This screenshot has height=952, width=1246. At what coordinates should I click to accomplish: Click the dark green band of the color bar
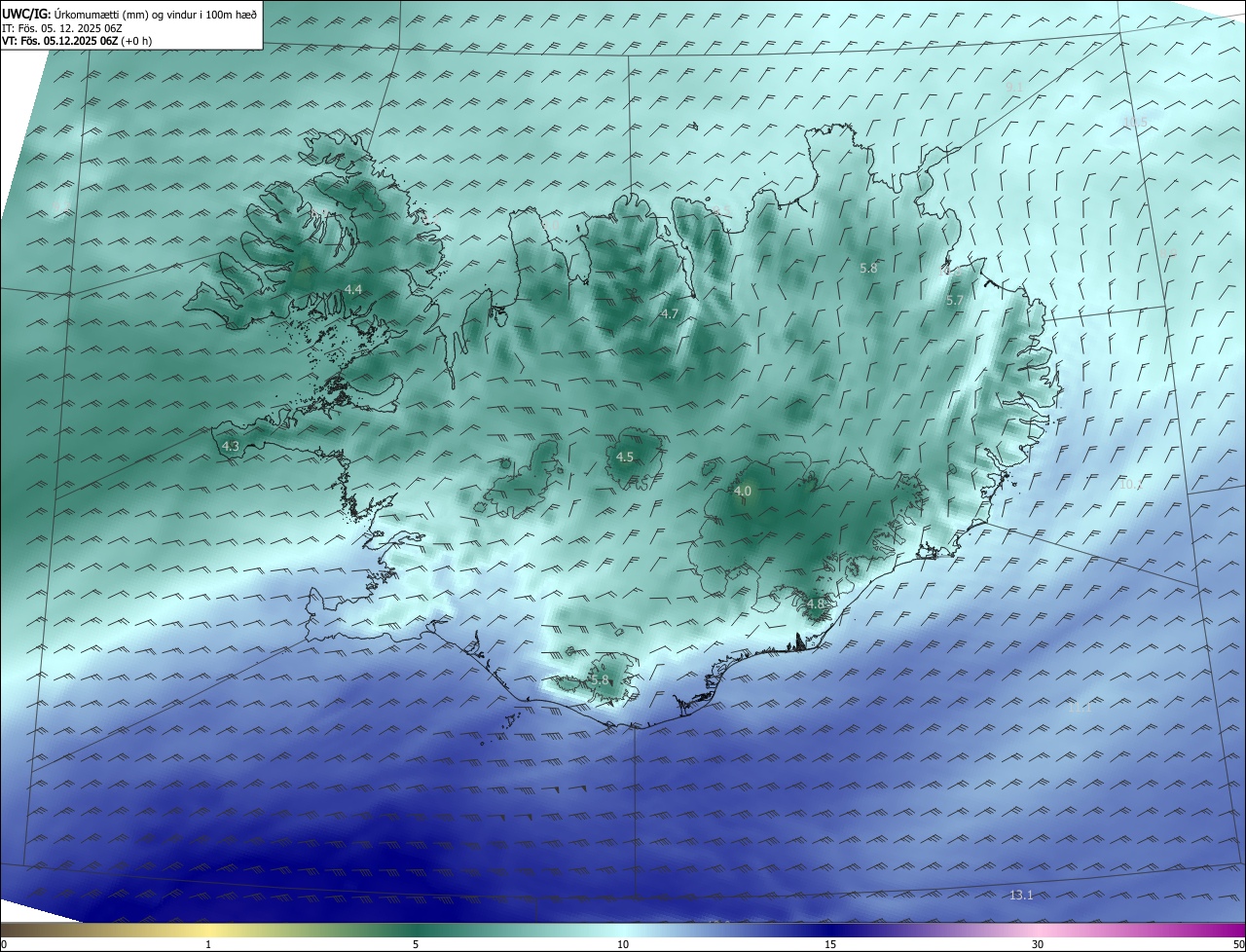pos(416,930)
